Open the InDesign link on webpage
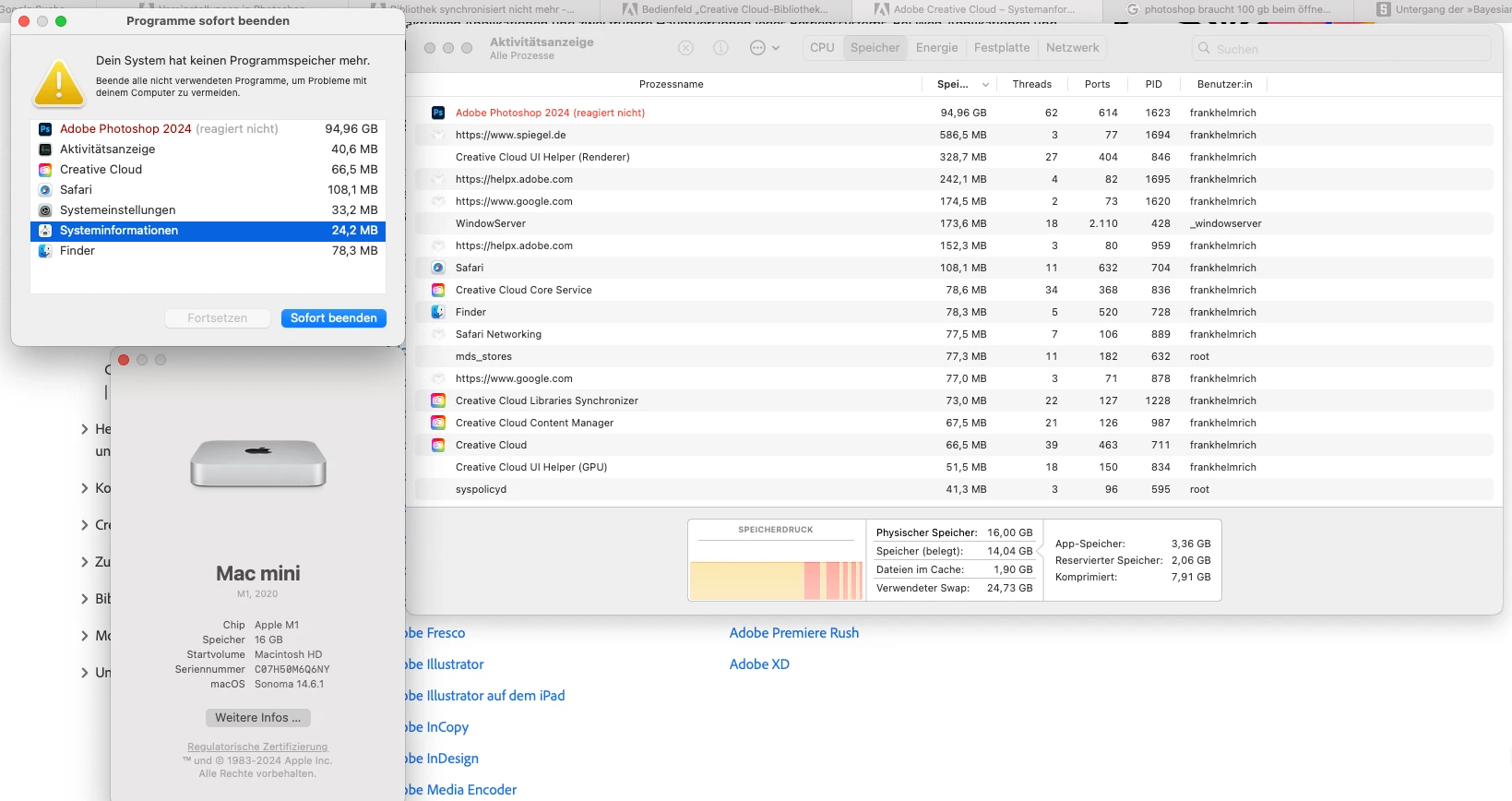 (442, 759)
